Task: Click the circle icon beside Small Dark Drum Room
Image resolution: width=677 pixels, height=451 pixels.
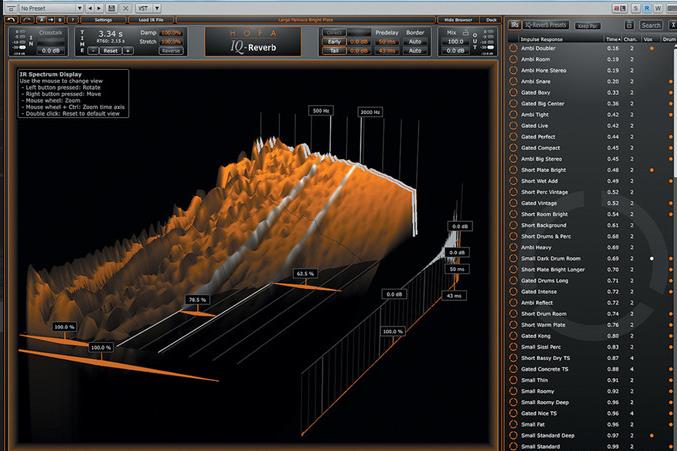Action: point(513,259)
